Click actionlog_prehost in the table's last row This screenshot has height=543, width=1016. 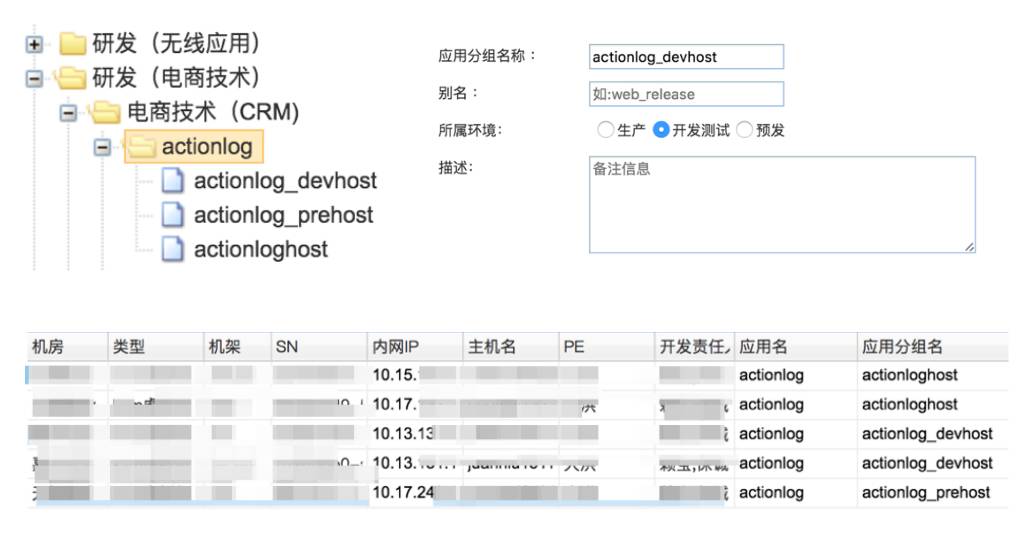[925, 492]
